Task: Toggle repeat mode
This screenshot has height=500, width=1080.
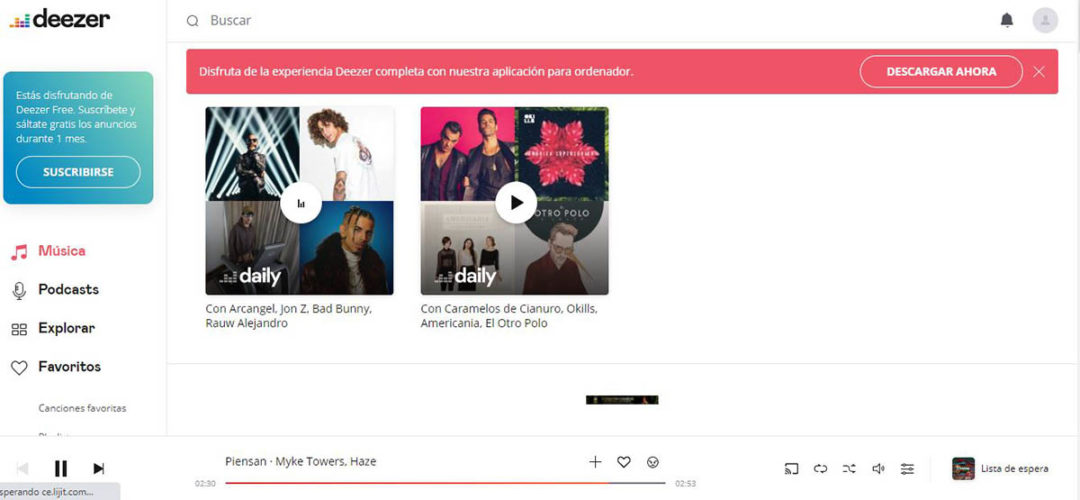Action: (x=820, y=469)
